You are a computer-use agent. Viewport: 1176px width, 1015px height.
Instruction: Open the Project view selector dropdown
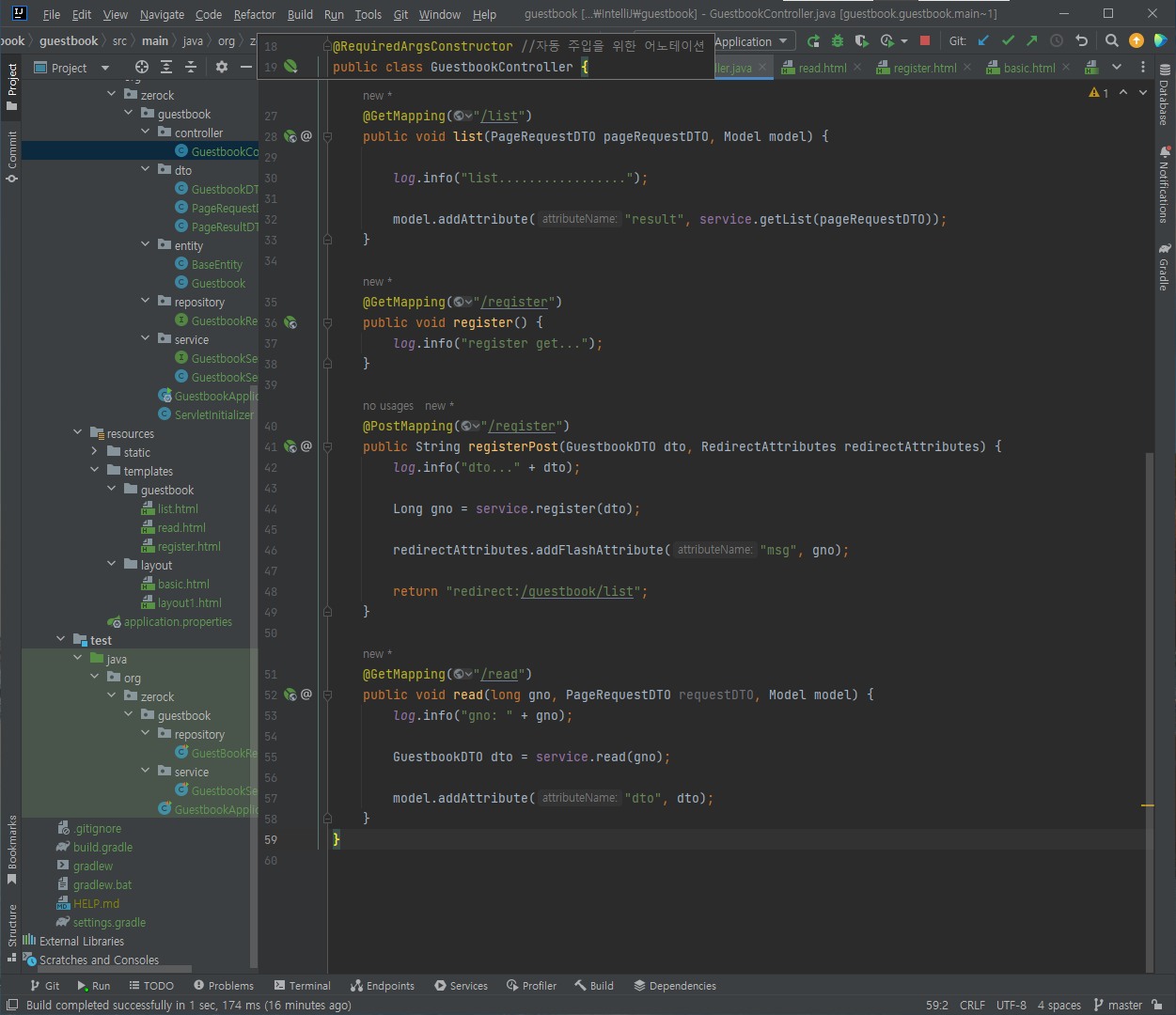click(72, 68)
